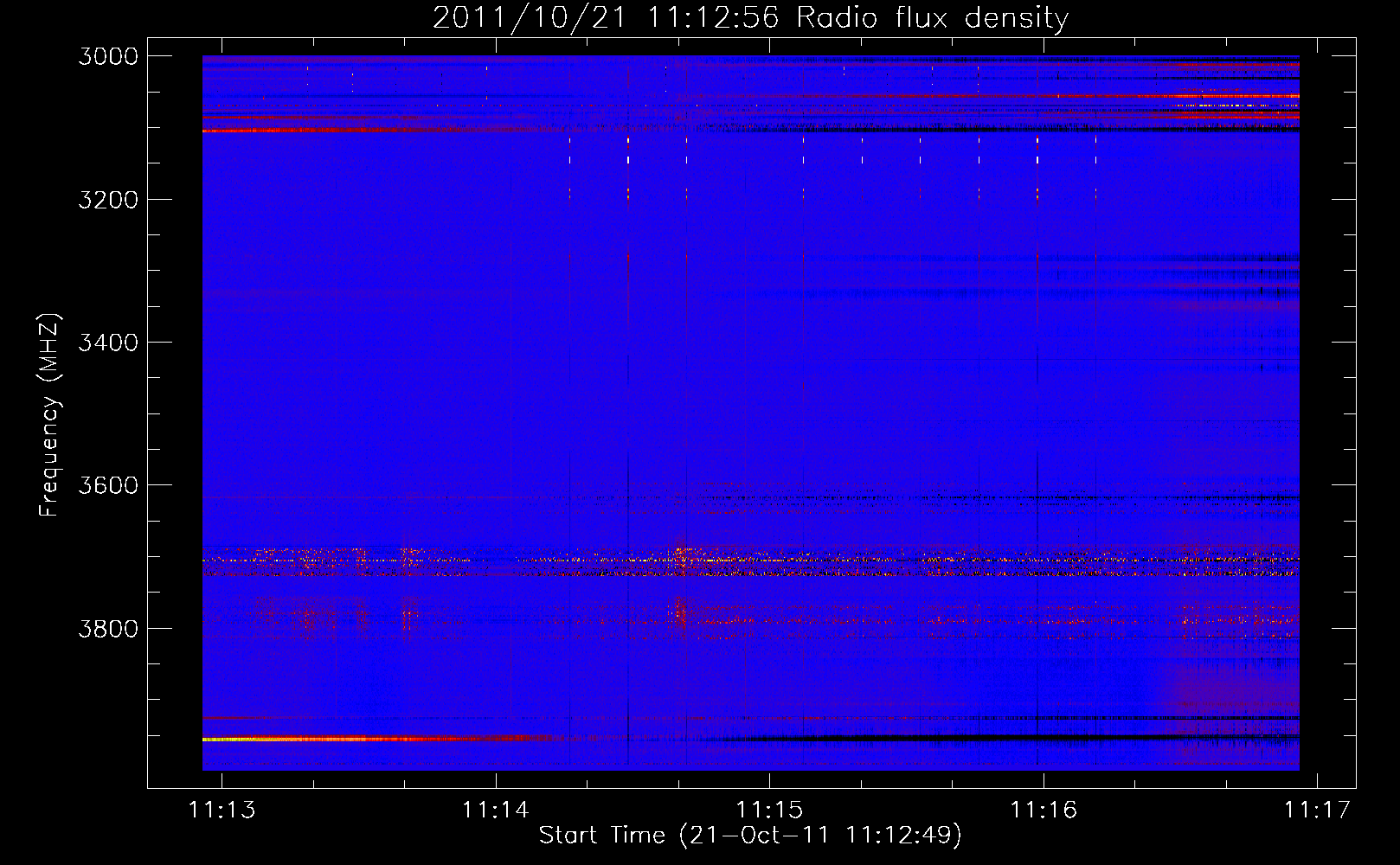Viewport: 1400px width, 865px height.
Task: Click the 11:14 time axis label
Action: 496,810
